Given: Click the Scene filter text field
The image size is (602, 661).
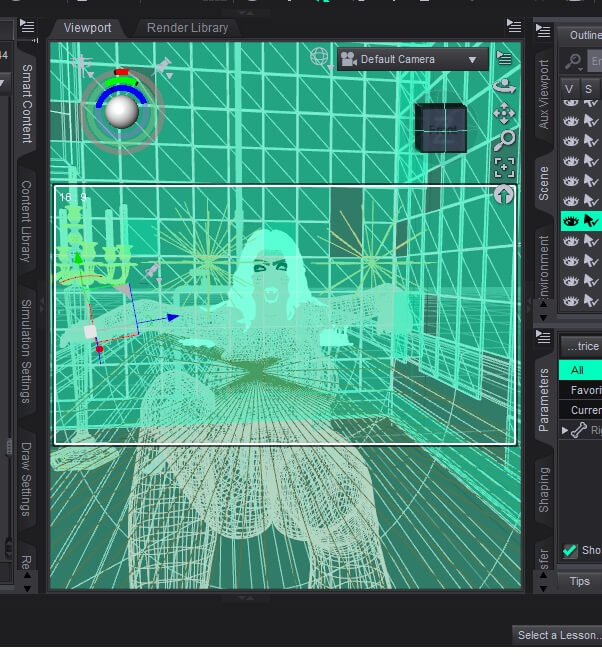Looking at the screenshot, I should point(594,62).
